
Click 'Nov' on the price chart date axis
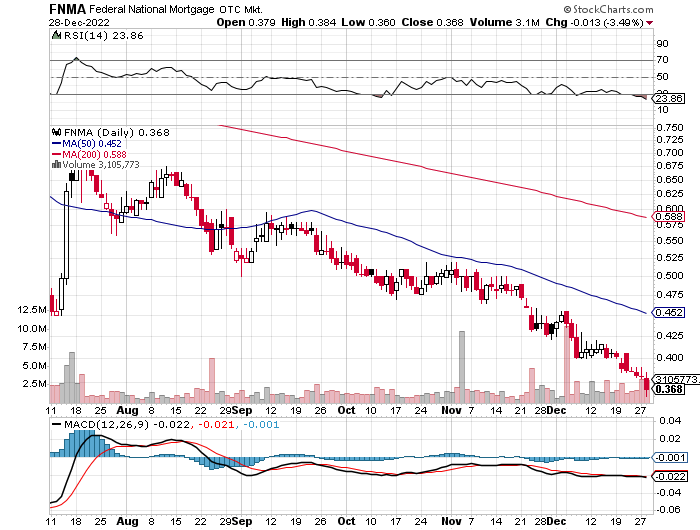[451, 410]
